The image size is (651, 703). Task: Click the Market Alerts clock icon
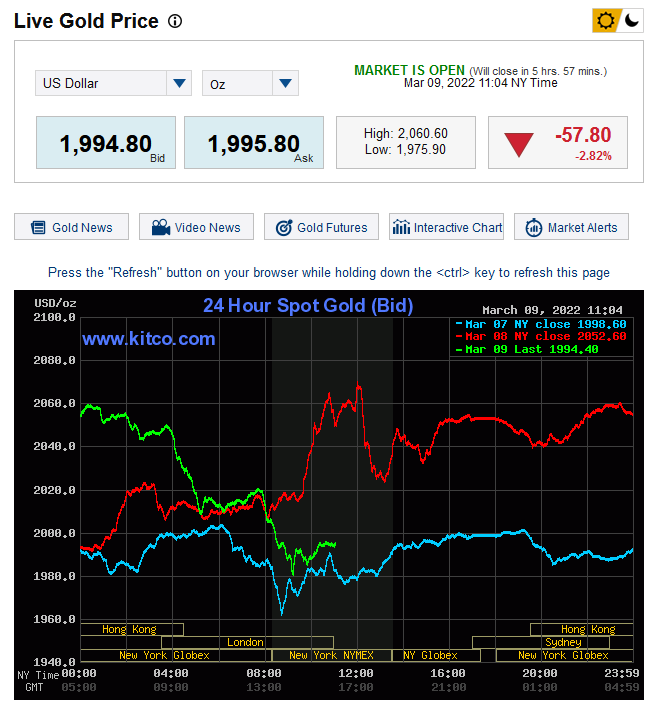(534, 228)
